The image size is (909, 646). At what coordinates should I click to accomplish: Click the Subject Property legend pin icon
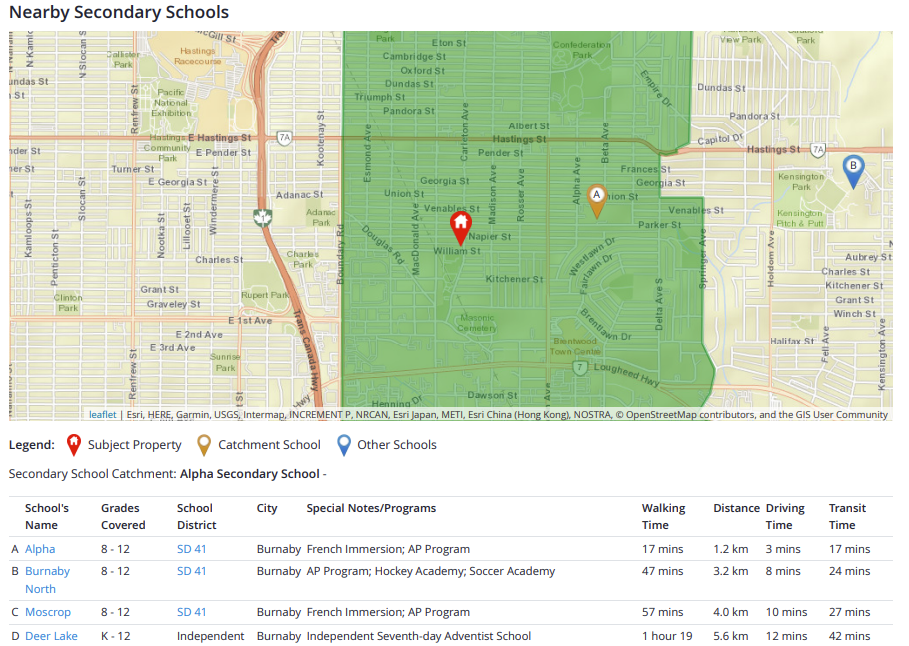[x=73, y=445]
